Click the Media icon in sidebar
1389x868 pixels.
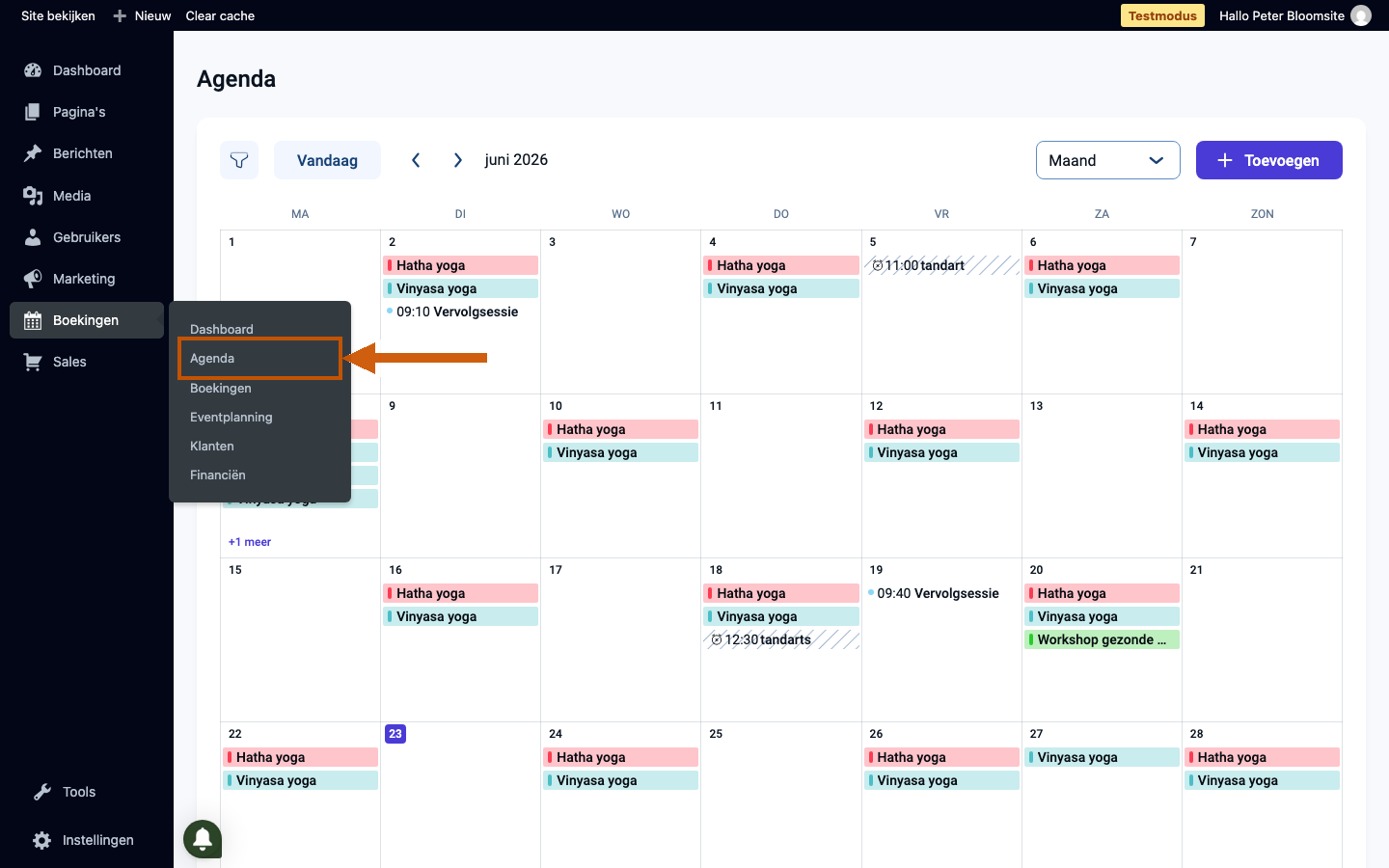[33, 196]
